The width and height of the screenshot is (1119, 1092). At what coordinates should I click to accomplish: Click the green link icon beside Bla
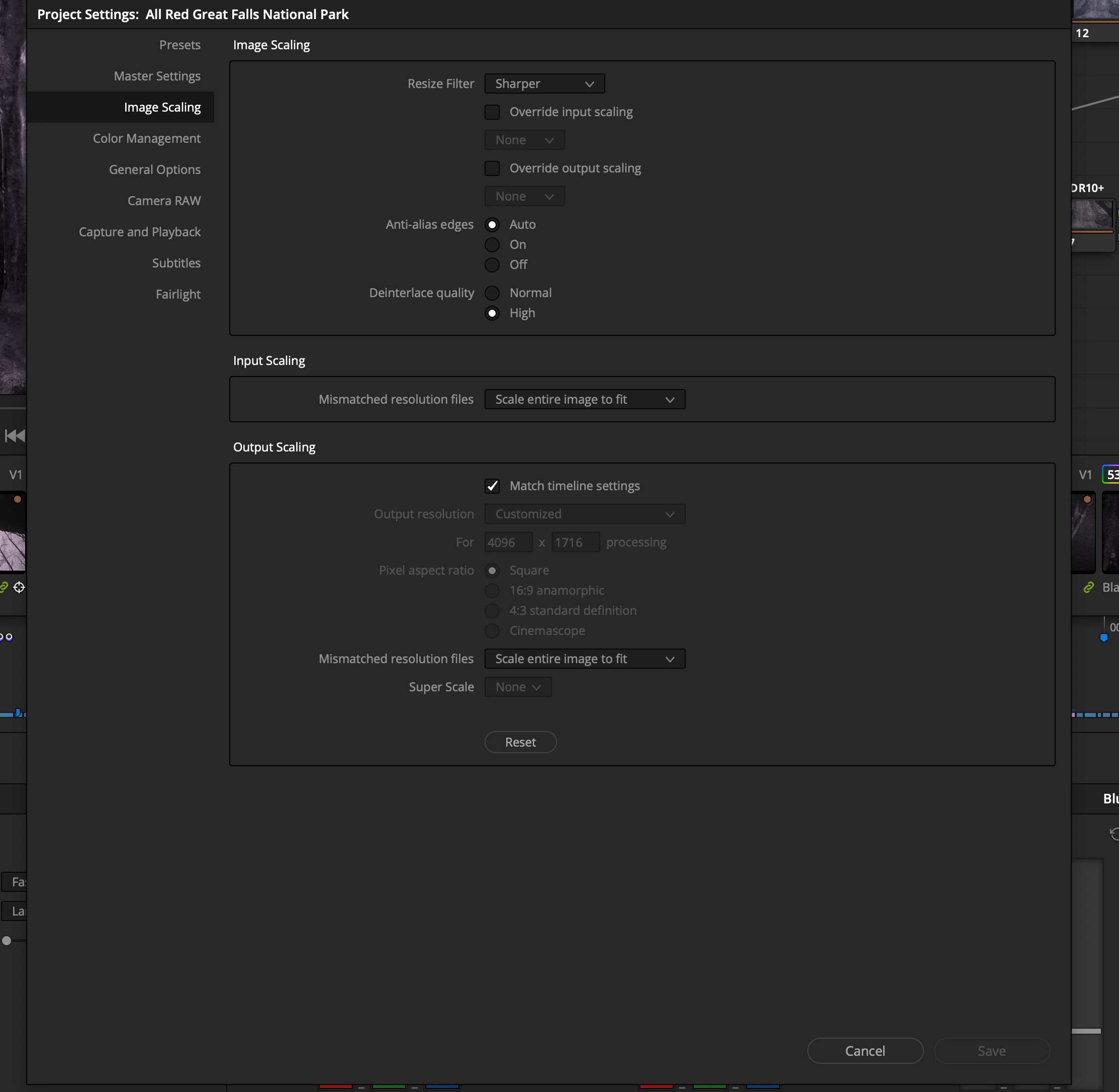1089,587
